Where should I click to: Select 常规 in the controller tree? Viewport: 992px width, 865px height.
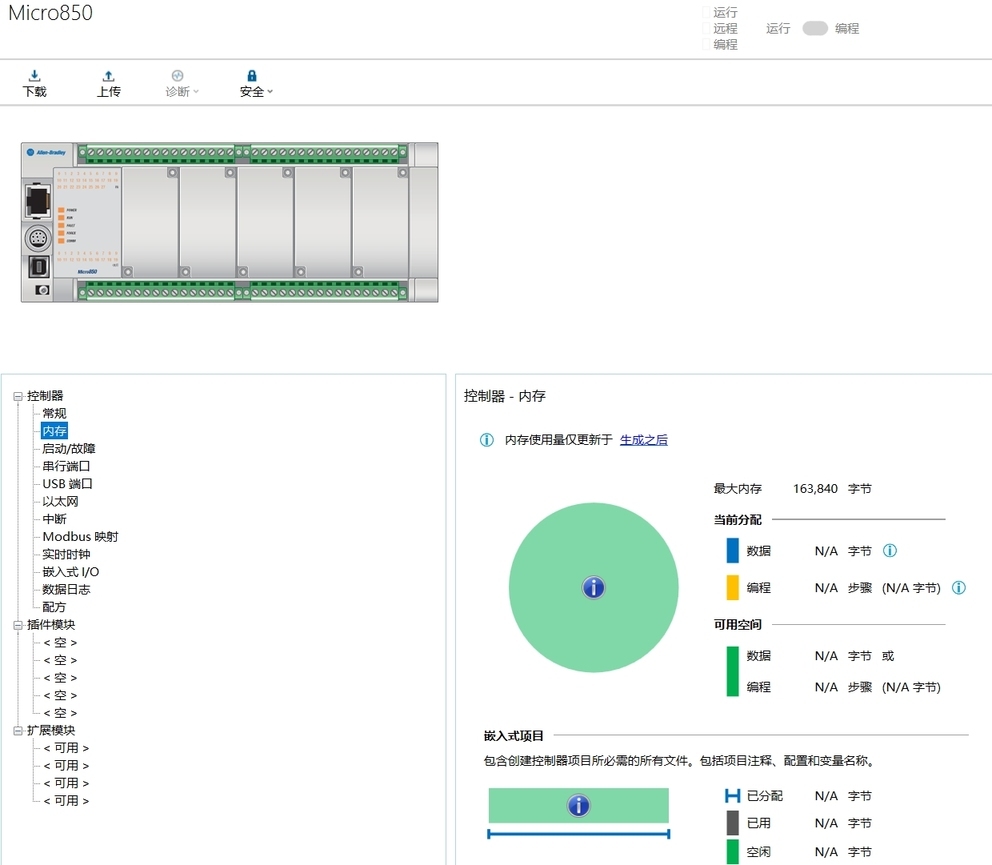click(x=54, y=413)
